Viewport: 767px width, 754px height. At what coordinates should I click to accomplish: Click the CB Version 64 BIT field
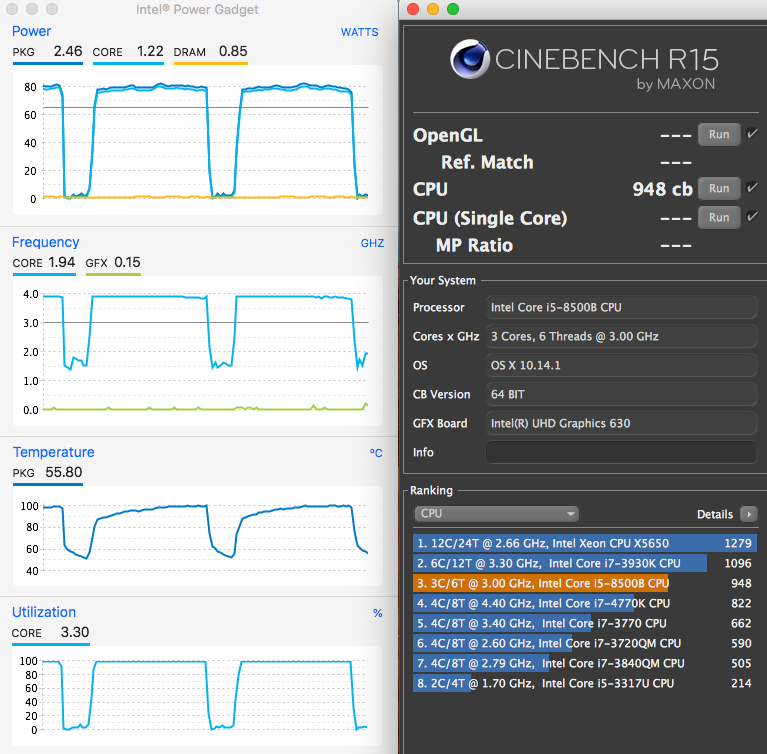(x=621, y=394)
